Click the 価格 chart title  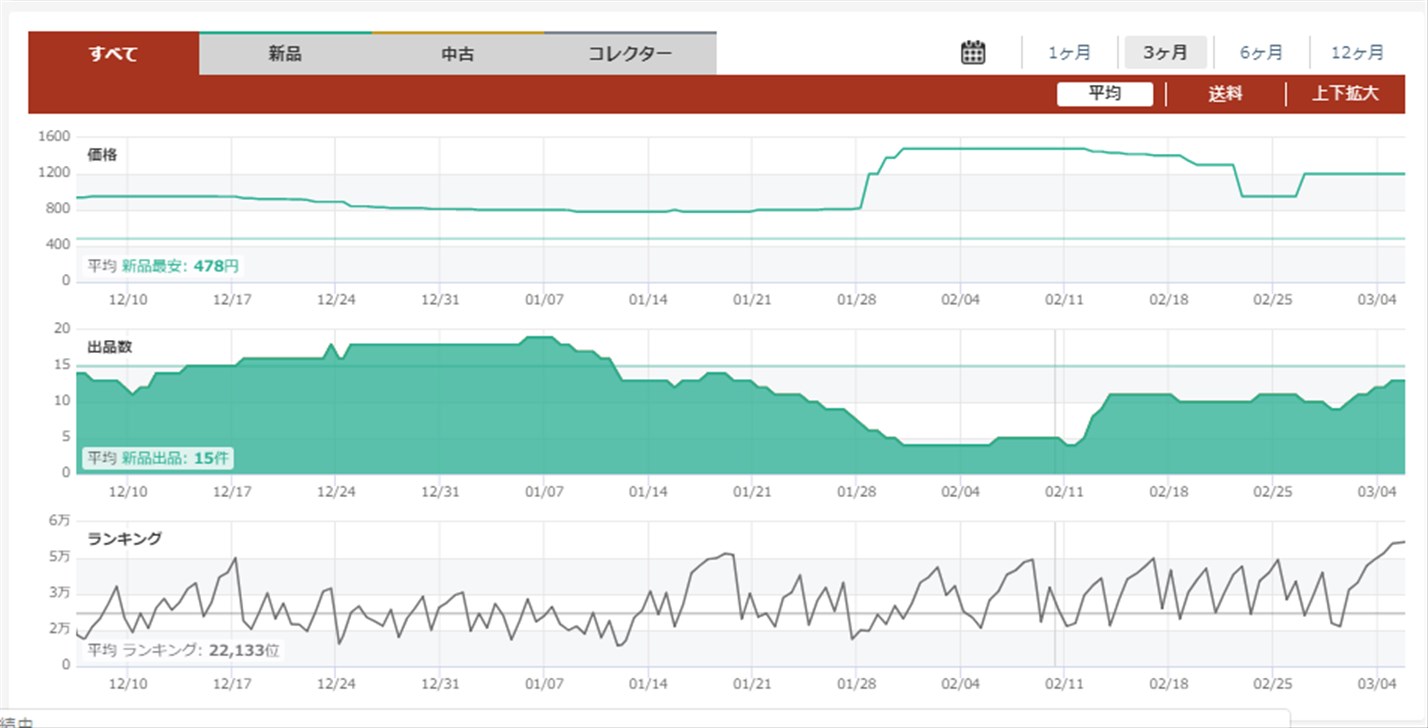(102, 155)
